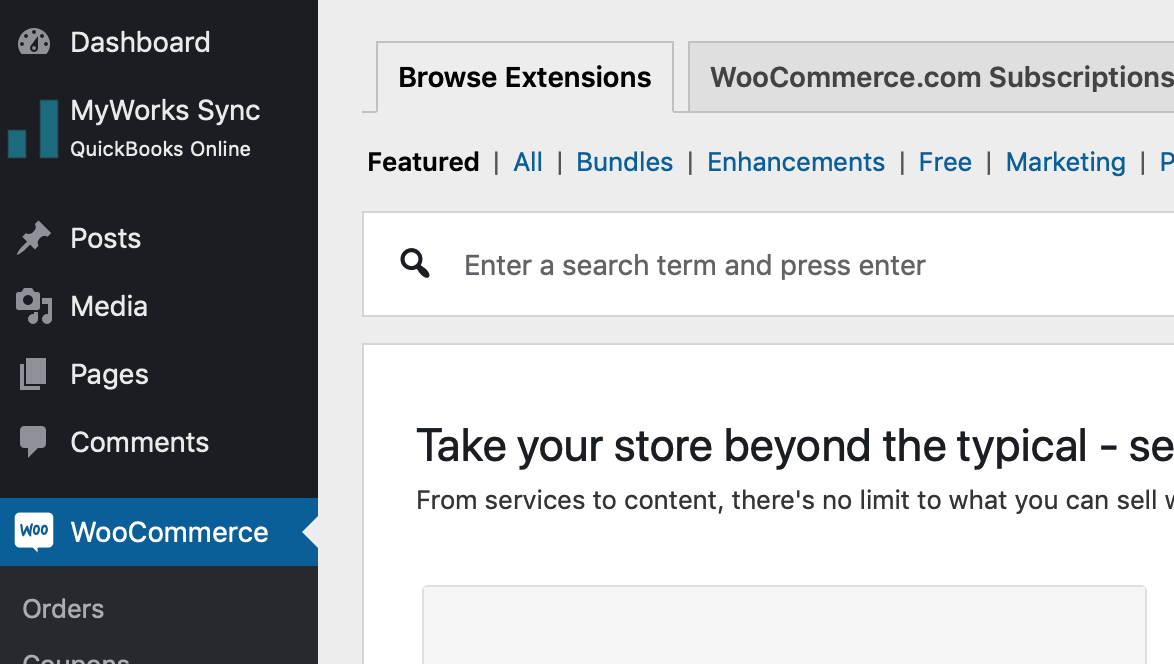Screen dimensions: 1174x664
Task: Open Orders submenu item
Action: click(x=64, y=609)
